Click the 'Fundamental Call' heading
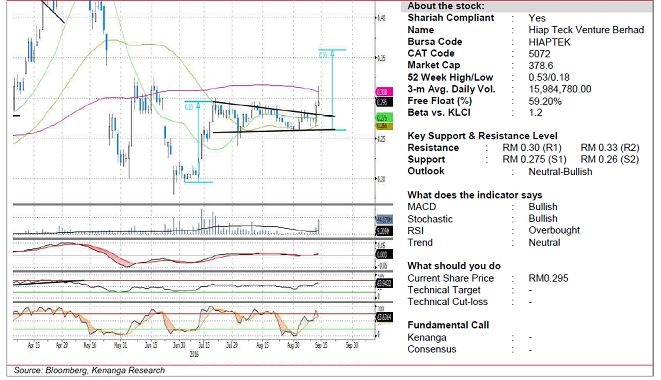 448,325
